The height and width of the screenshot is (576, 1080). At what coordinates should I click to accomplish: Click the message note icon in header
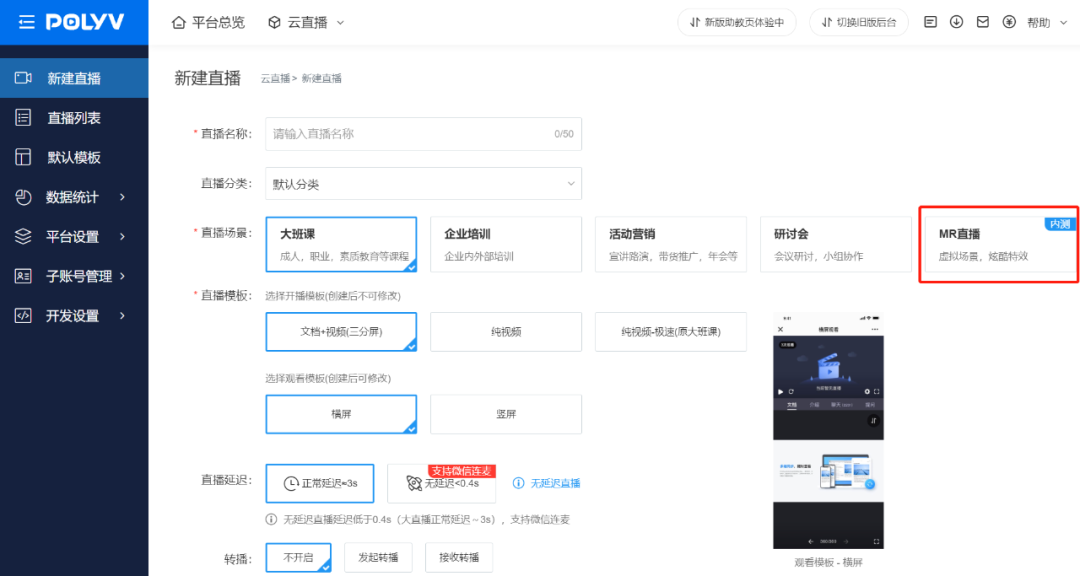tap(930, 22)
